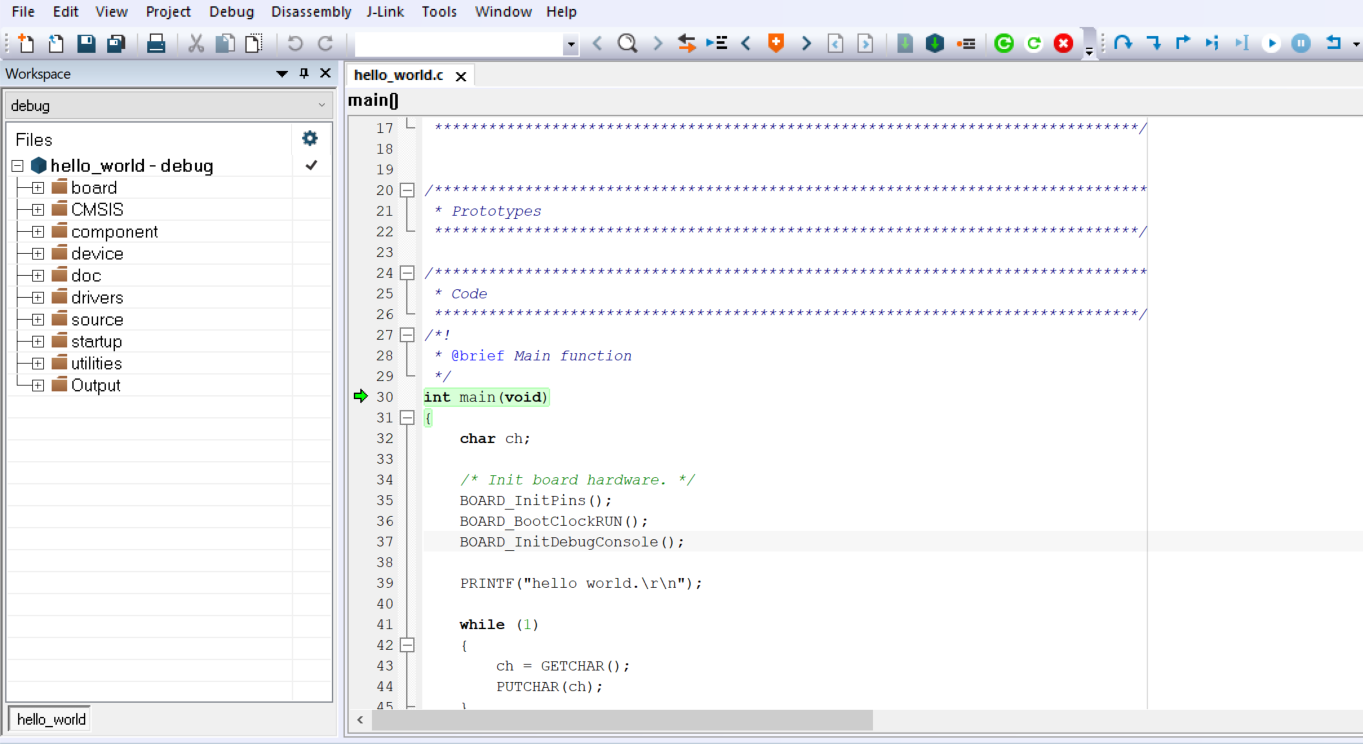The height and width of the screenshot is (744, 1363).
Task: Click the Find magnifier icon
Action: coord(627,43)
